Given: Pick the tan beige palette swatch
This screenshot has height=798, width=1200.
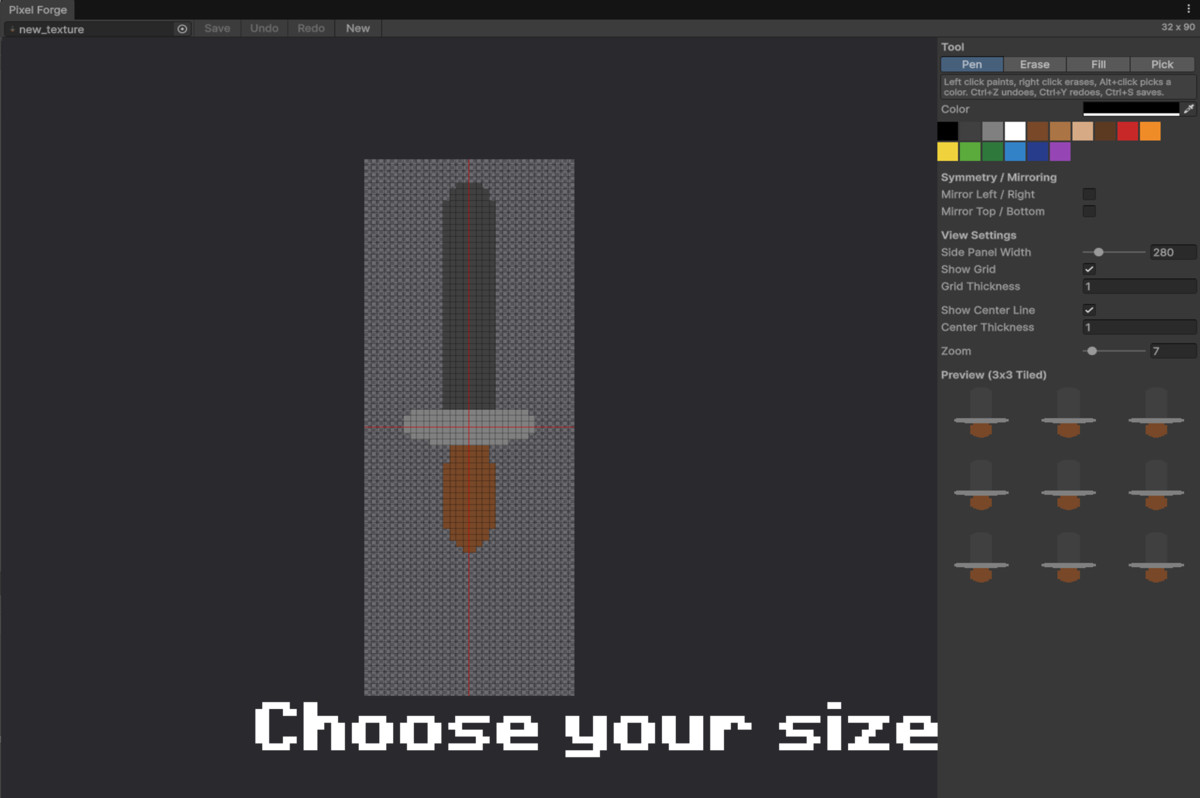Looking at the screenshot, I should [1082, 131].
